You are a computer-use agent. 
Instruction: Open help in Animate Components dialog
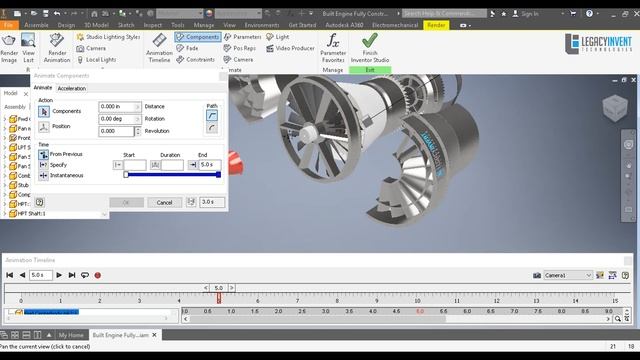pyautogui.click(x=39, y=202)
